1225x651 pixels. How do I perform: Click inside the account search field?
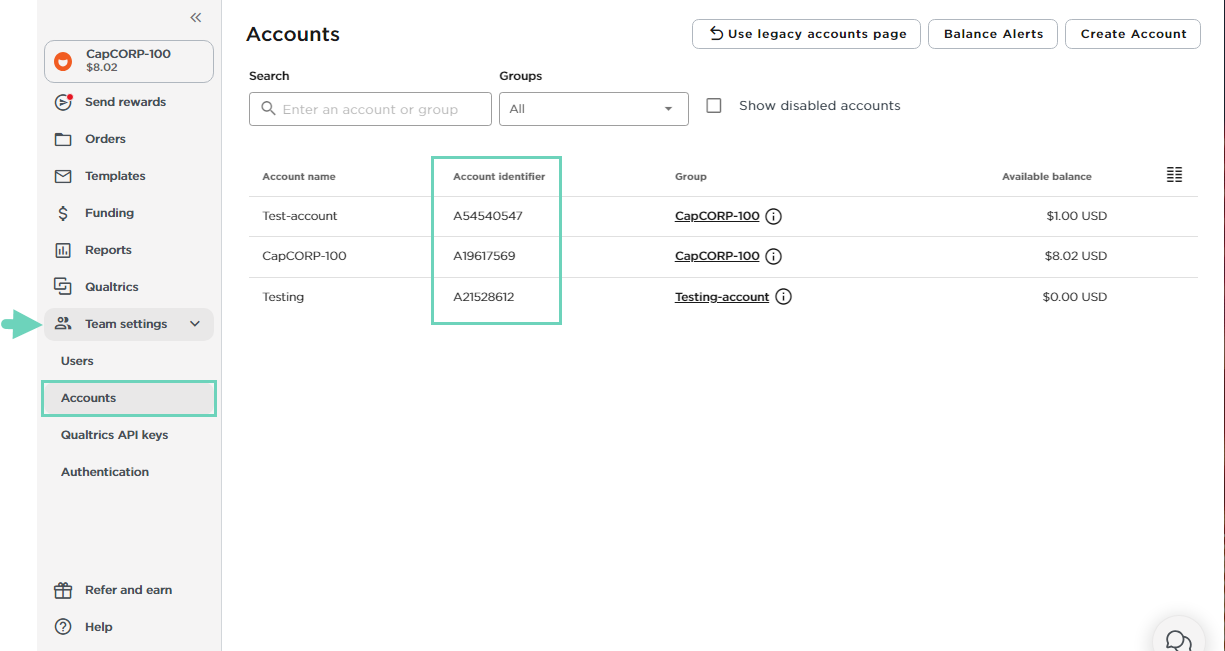coord(370,108)
